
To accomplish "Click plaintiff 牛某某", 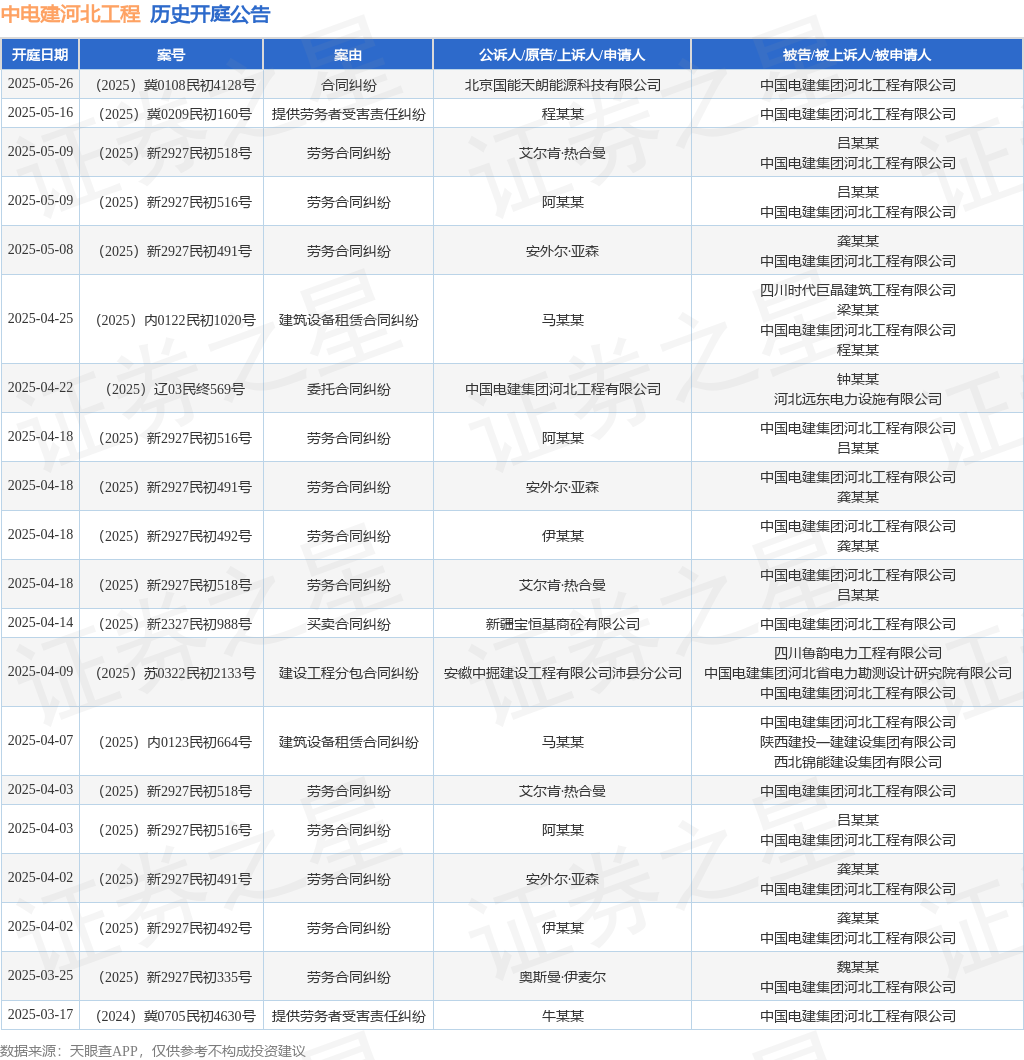I will pyautogui.click(x=562, y=1016).
